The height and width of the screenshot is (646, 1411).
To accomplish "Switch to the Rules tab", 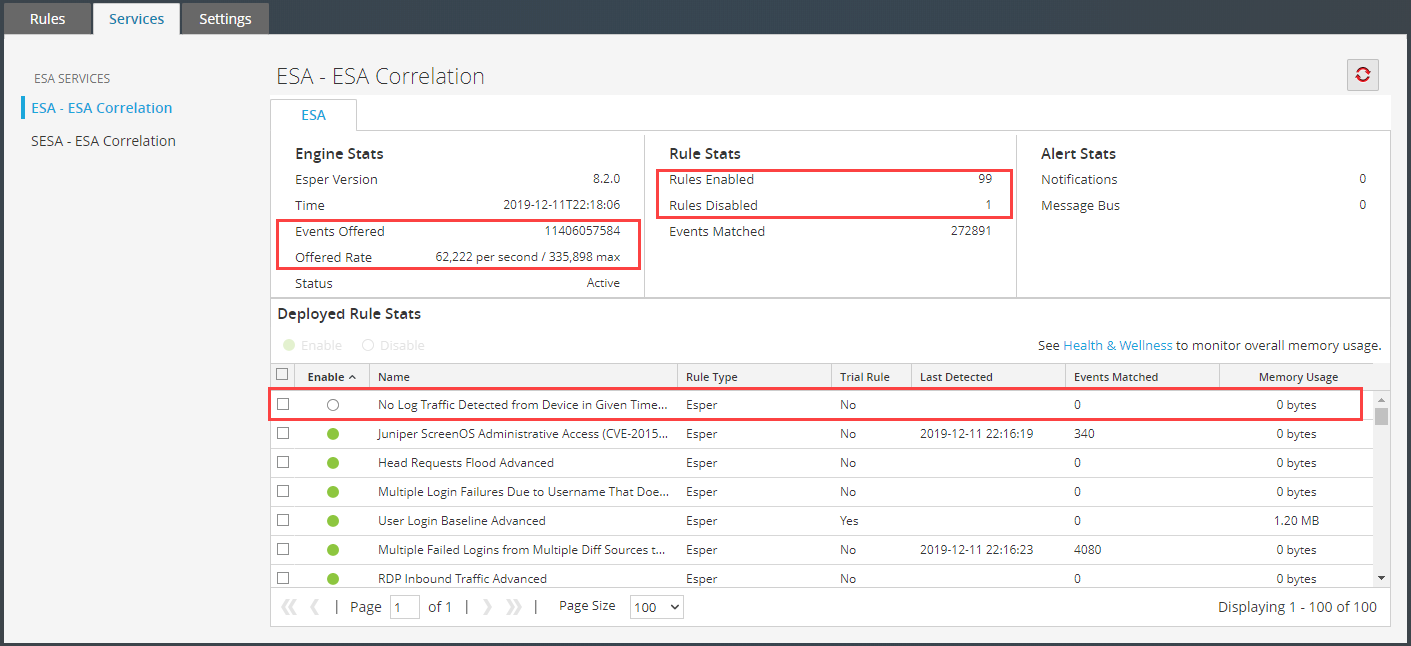I will point(47,19).
